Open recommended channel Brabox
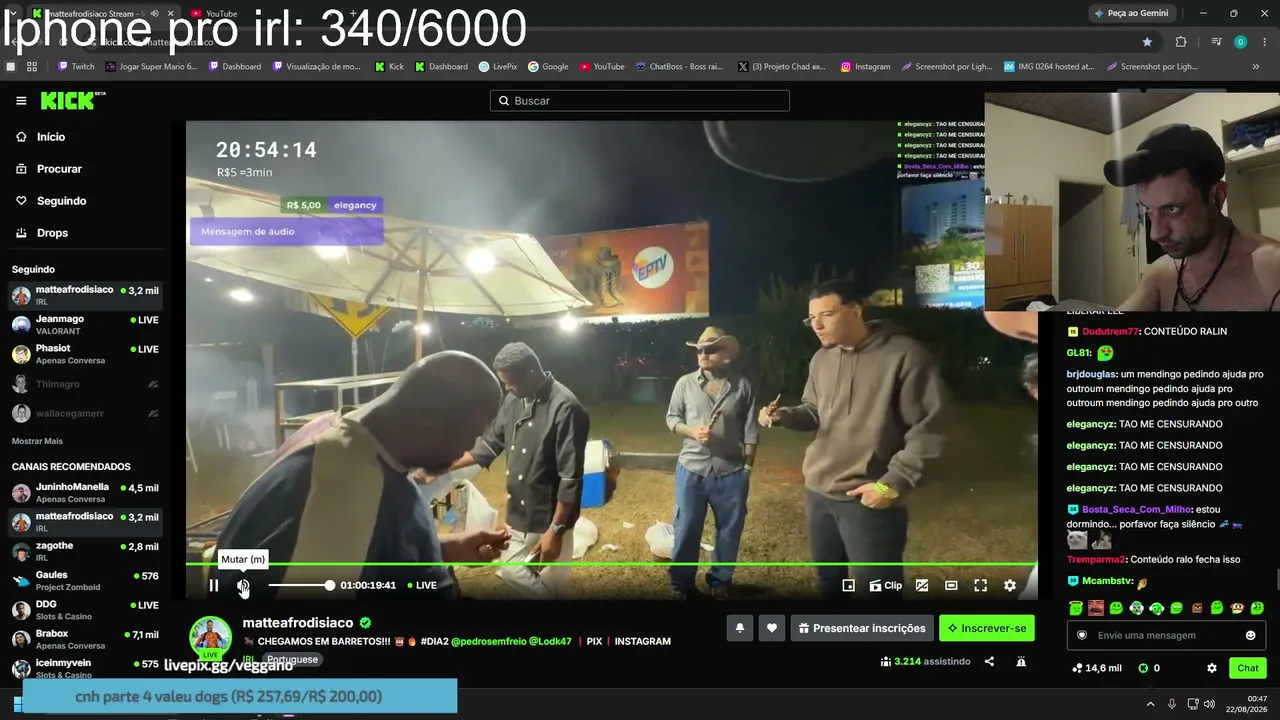 pyautogui.click(x=85, y=639)
